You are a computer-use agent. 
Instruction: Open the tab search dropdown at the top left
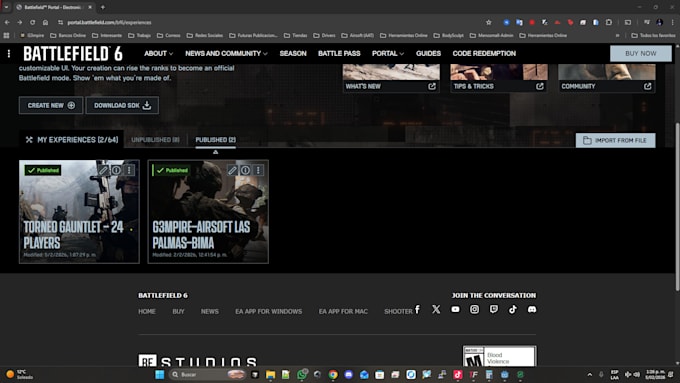point(6,7)
